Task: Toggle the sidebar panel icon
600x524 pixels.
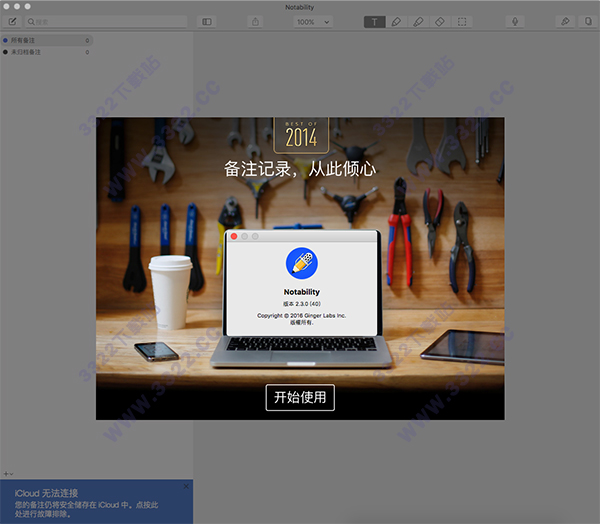Action: coord(207,22)
